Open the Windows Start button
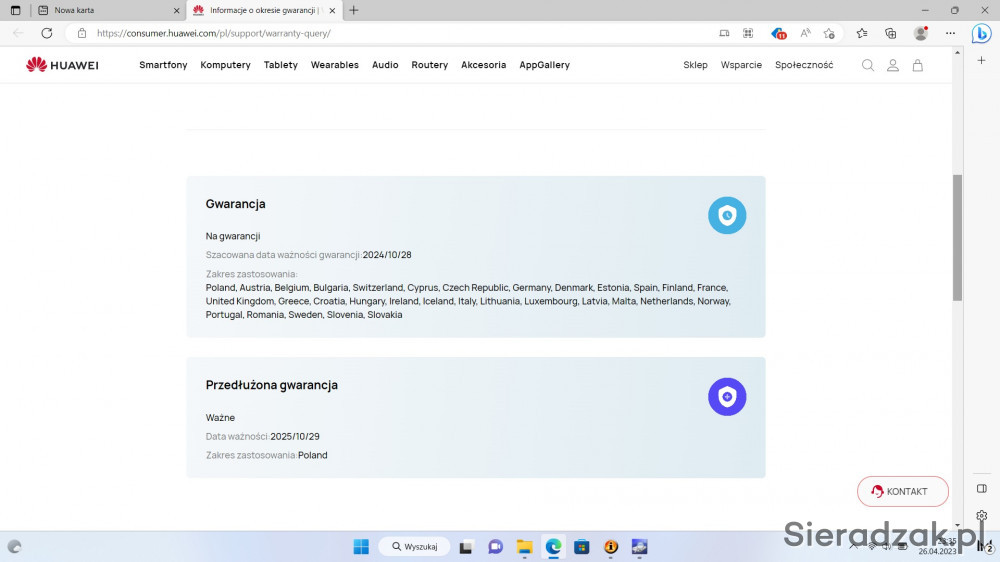Image resolution: width=1000 pixels, height=562 pixels. [361, 547]
